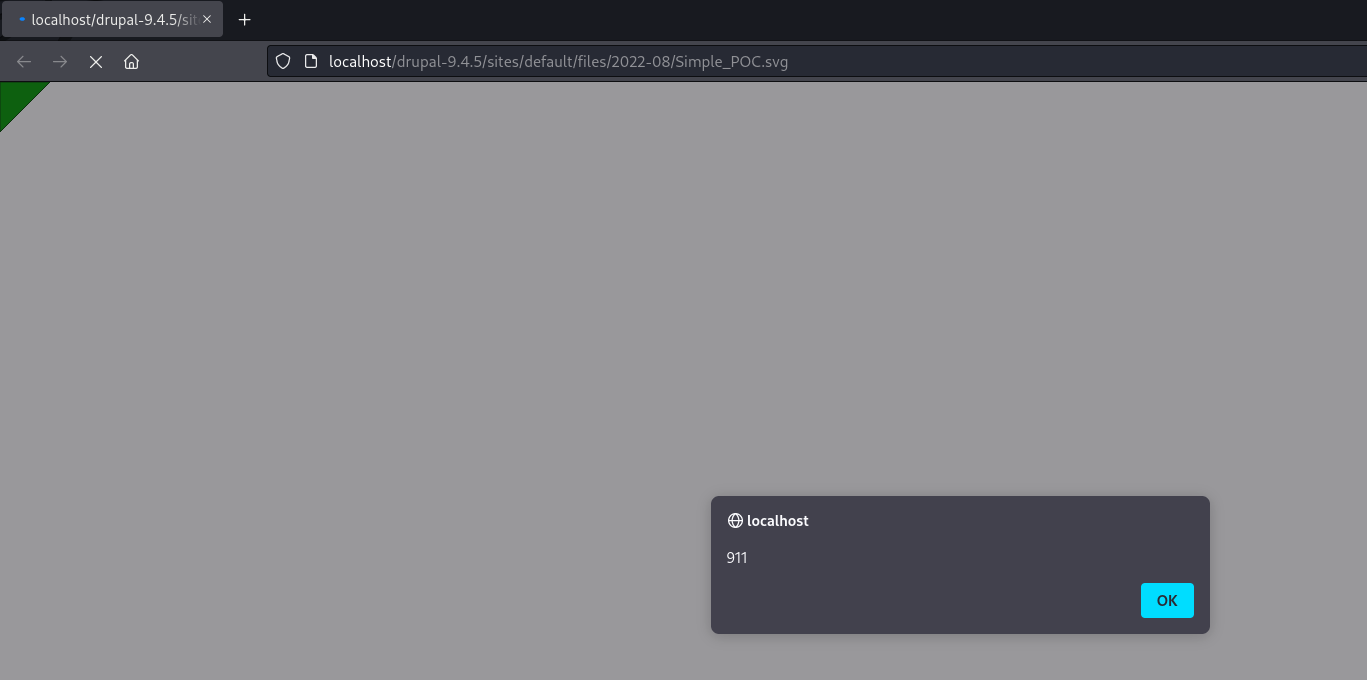Open a new tab with plus button
The image size is (1367, 680).
[x=244, y=20]
